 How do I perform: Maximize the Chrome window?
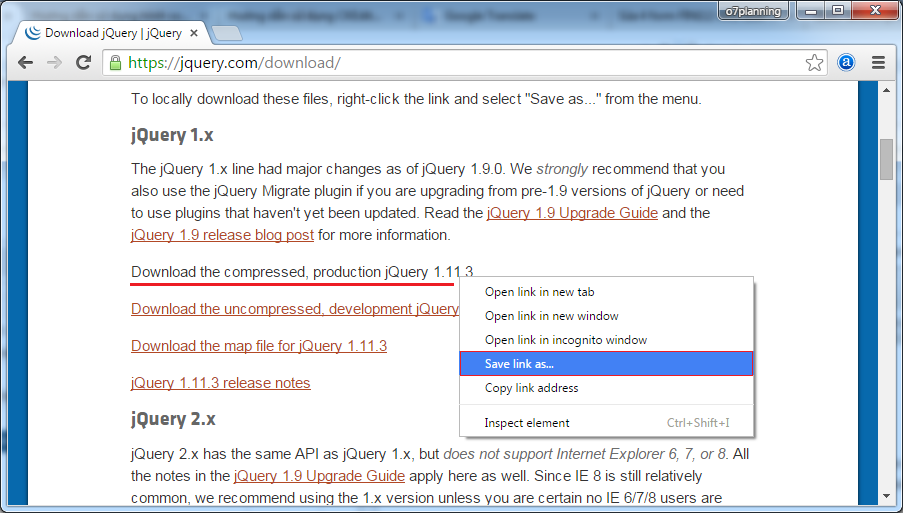coord(838,10)
